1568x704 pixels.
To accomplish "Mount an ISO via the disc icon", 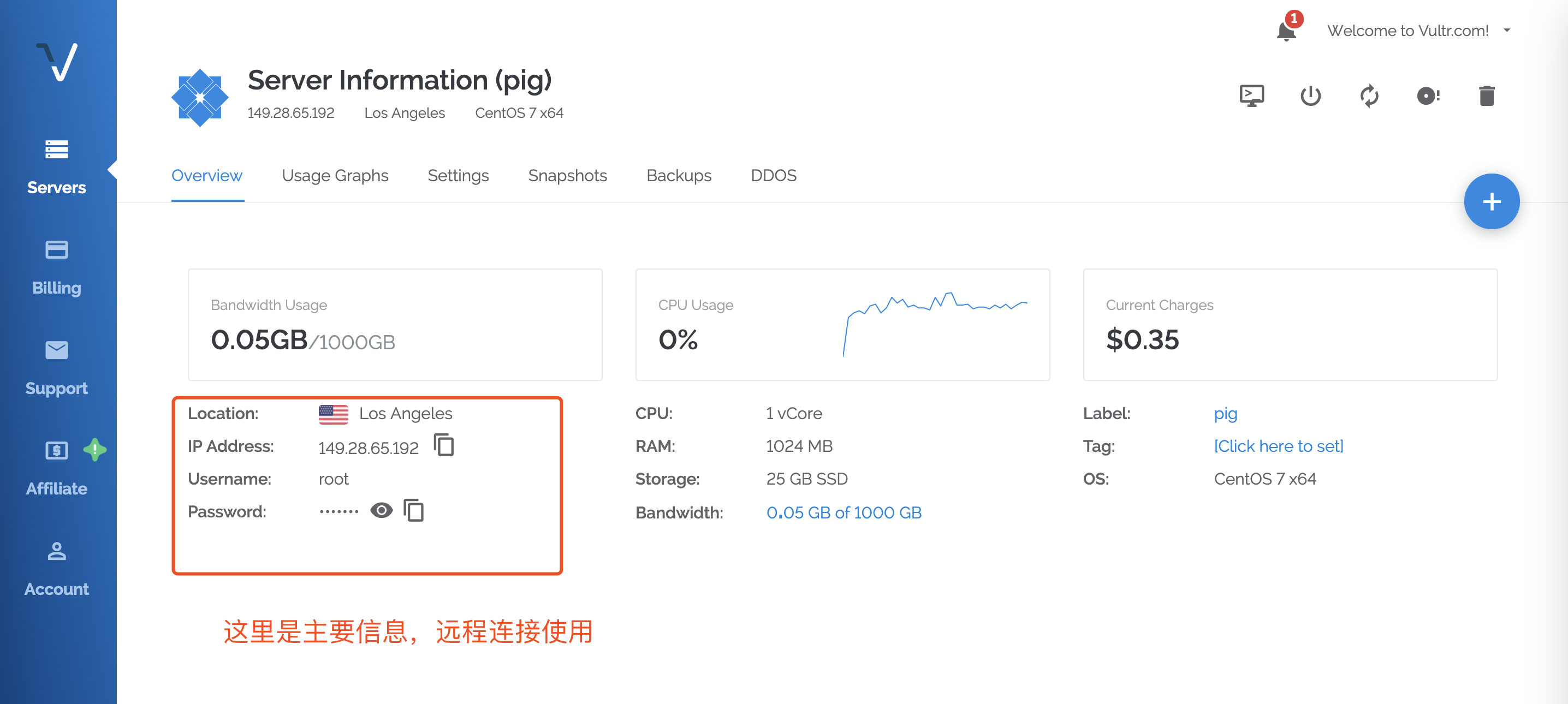I will [1427, 96].
